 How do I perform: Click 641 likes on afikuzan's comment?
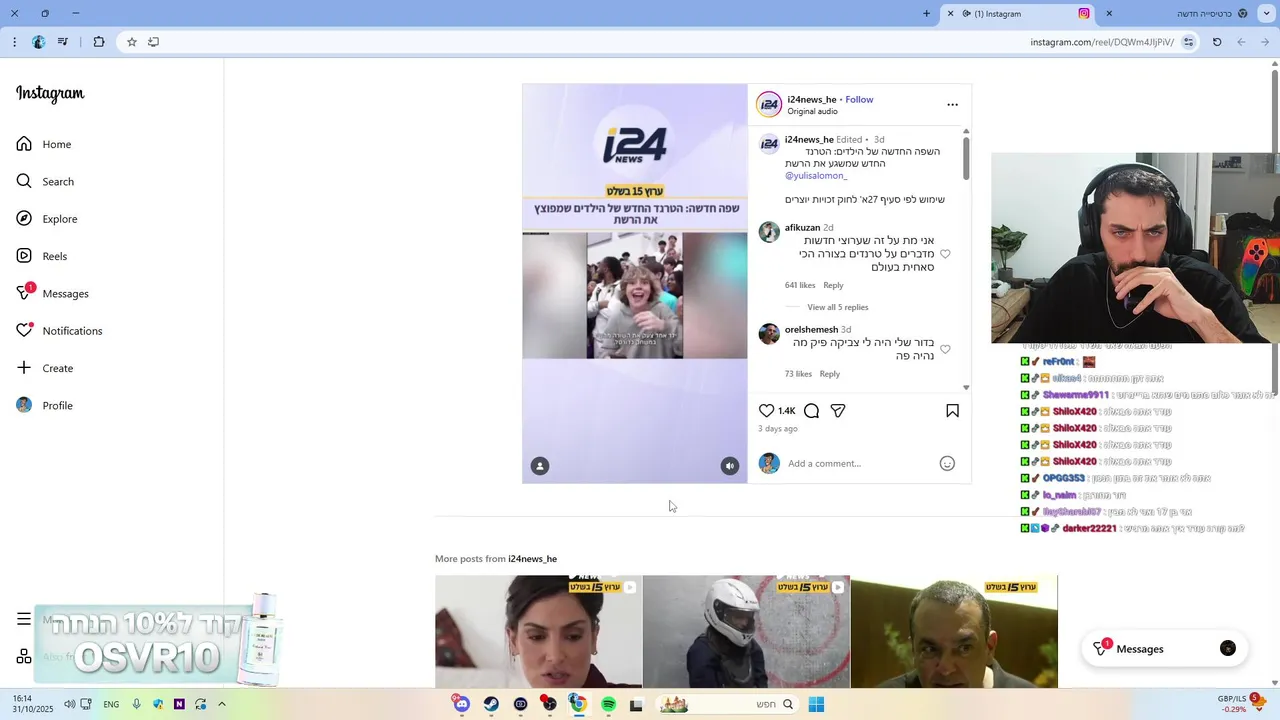[x=800, y=285]
